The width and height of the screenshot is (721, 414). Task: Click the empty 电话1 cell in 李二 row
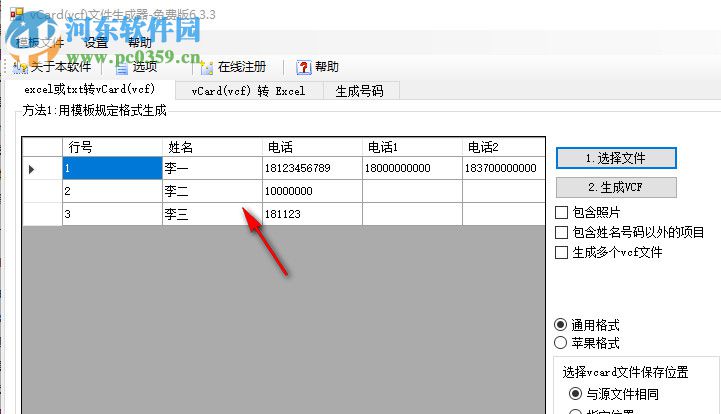(412, 191)
